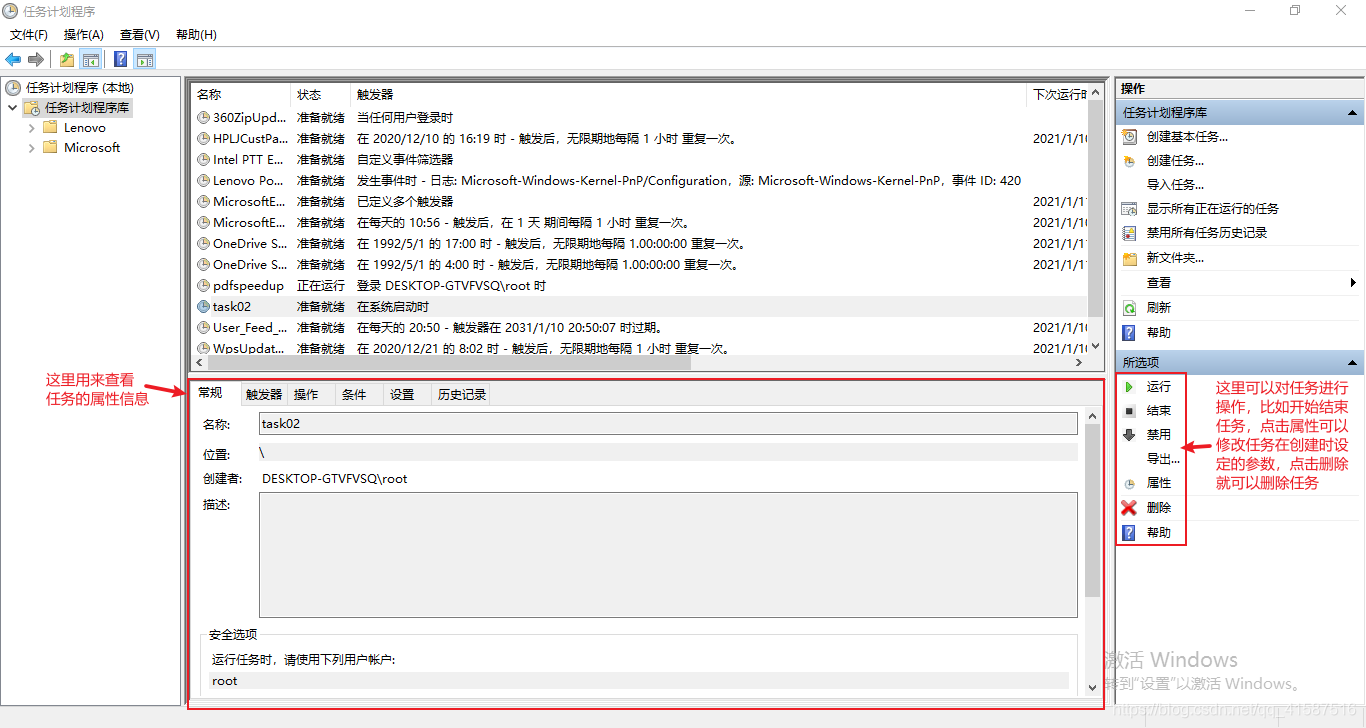1366x728 pixels.
Task: Click the 创建基本任务... action link
Action: point(1187,137)
